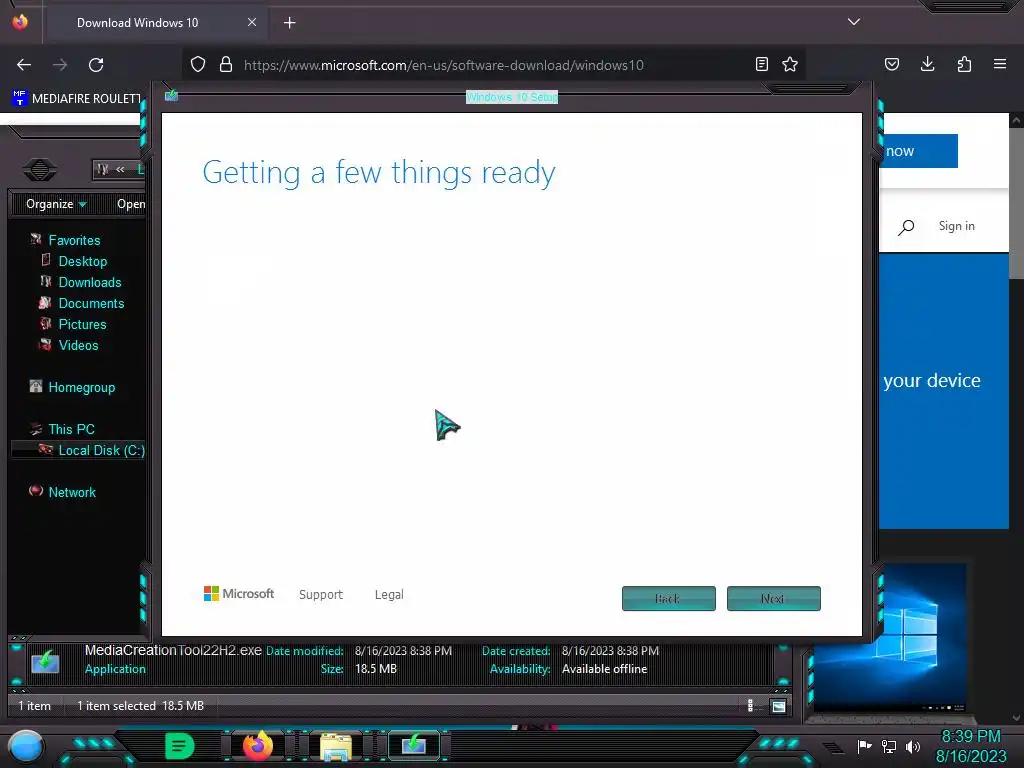Image resolution: width=1024 pixels, height=768 pixels.
Task: Click the Open command in Explorer toolbar
Action: [131, 204]
